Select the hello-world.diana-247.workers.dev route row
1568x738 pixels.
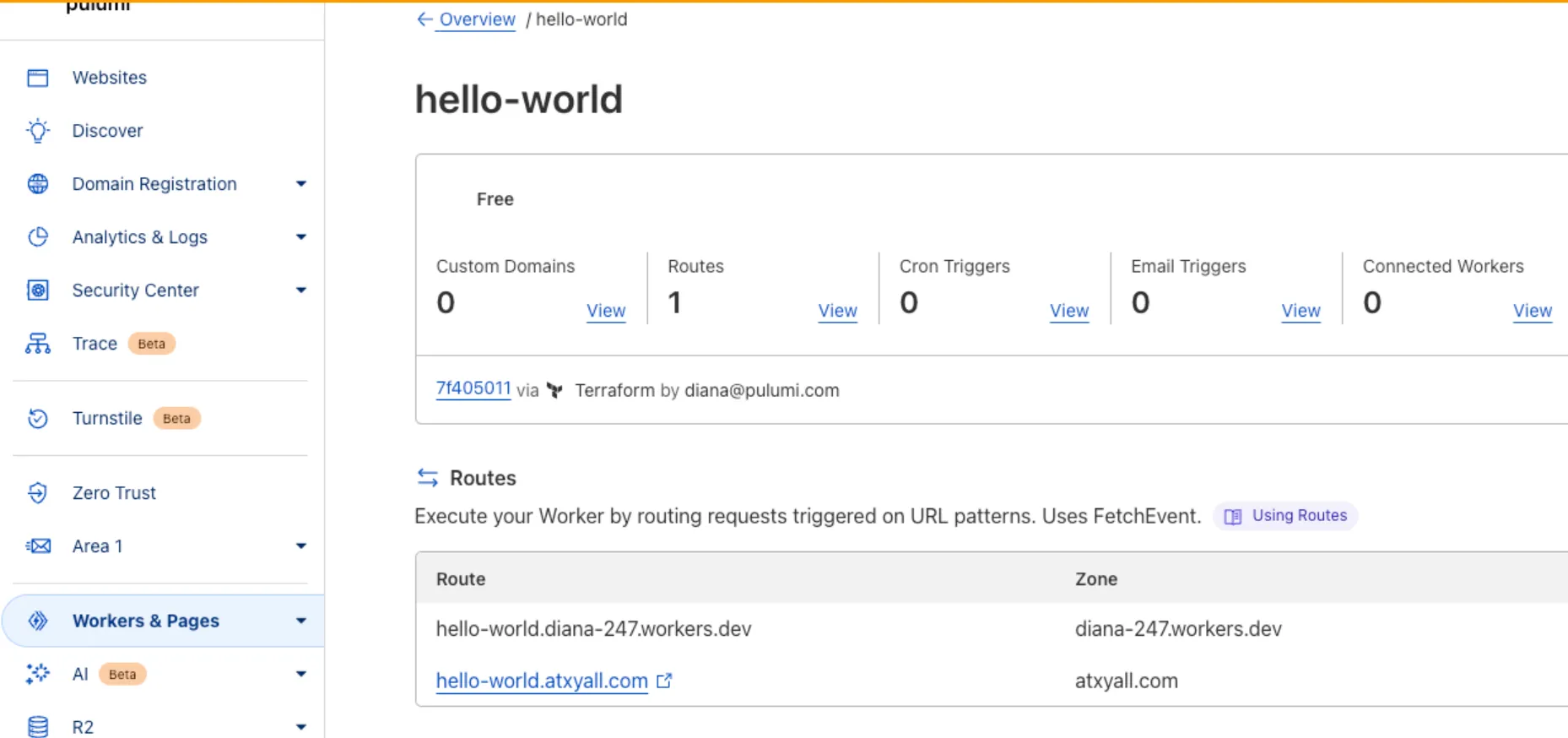[x=593, y=629]
